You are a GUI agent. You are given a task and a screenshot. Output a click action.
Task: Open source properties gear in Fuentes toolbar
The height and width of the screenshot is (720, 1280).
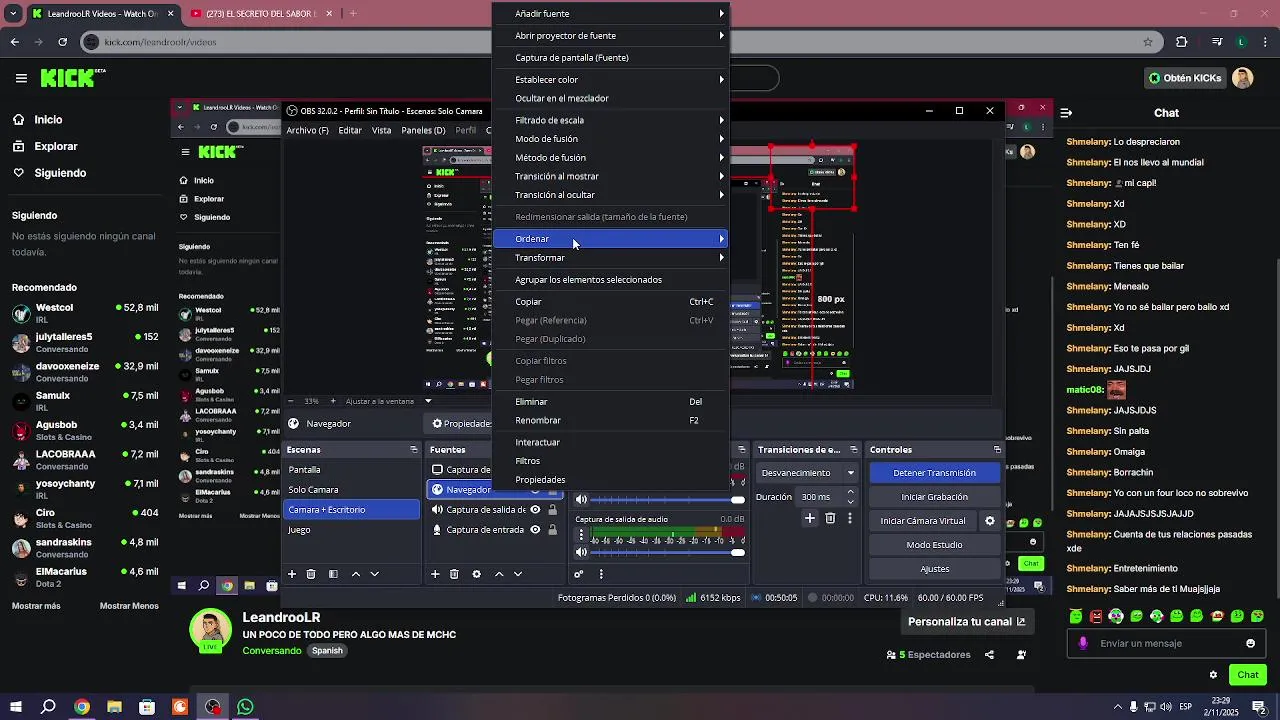coord(476,574)
